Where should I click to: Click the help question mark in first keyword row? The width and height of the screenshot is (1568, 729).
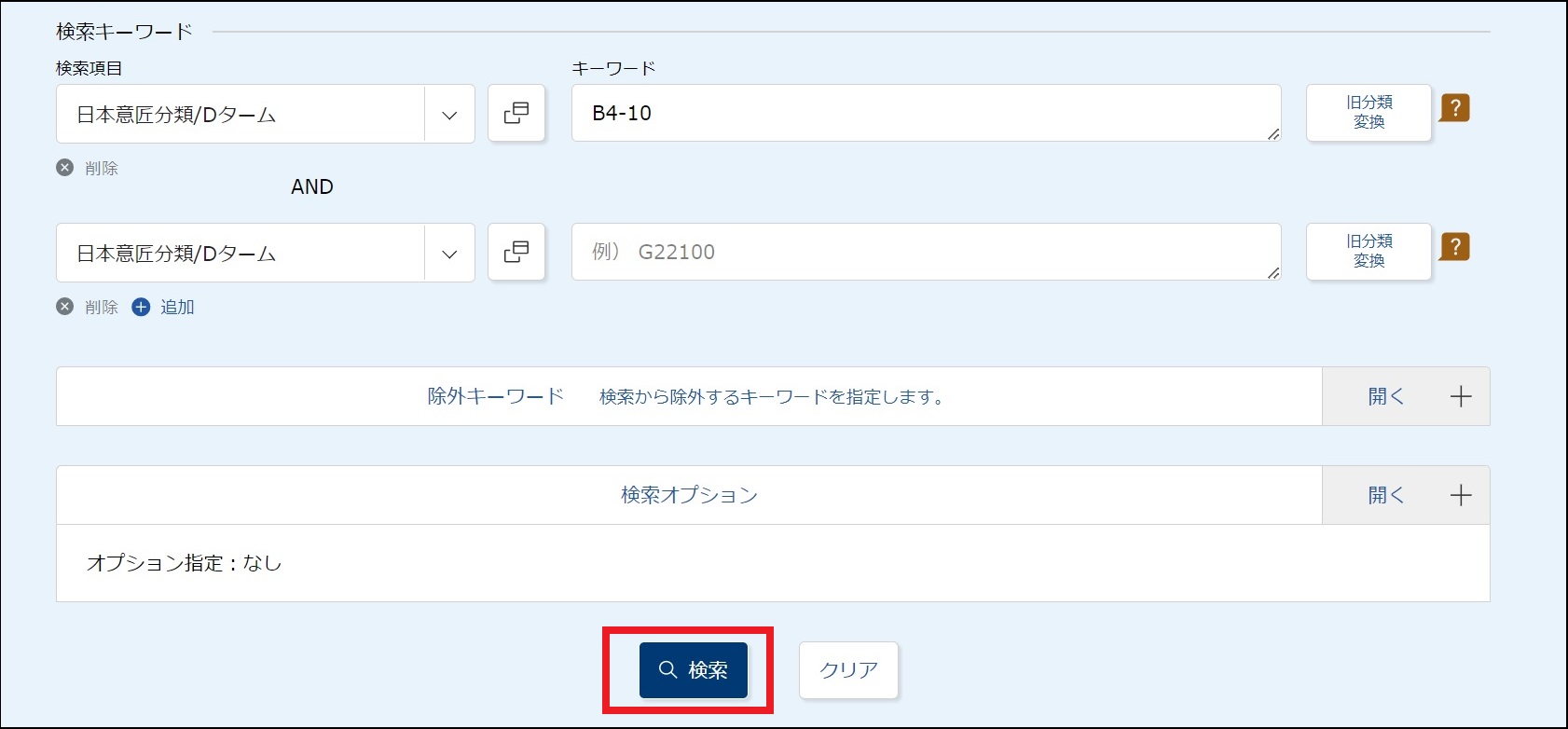pyautogui.click(x=1454, y=108)
